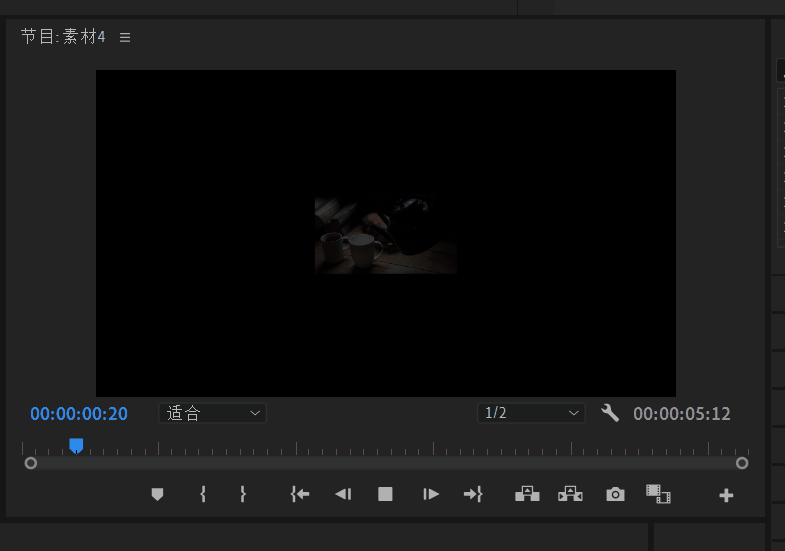Click the blue playhead on the time ruler
The width and height of the screenshot is (785, 551).
pos(76,445)
